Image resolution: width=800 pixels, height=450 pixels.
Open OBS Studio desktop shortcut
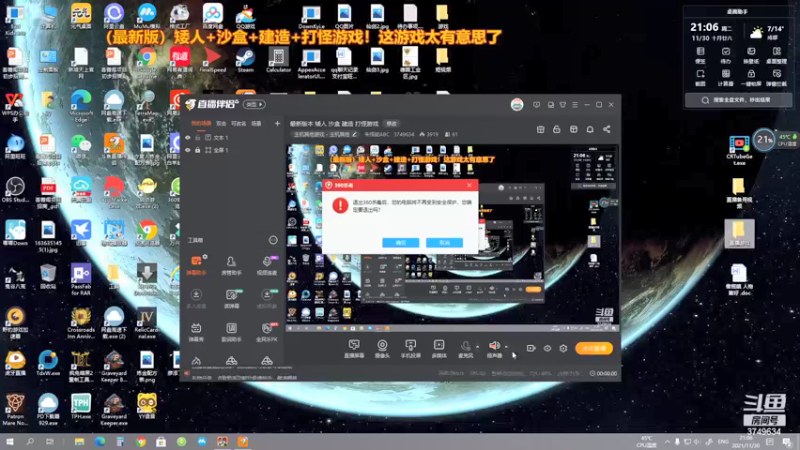point(15,190)
